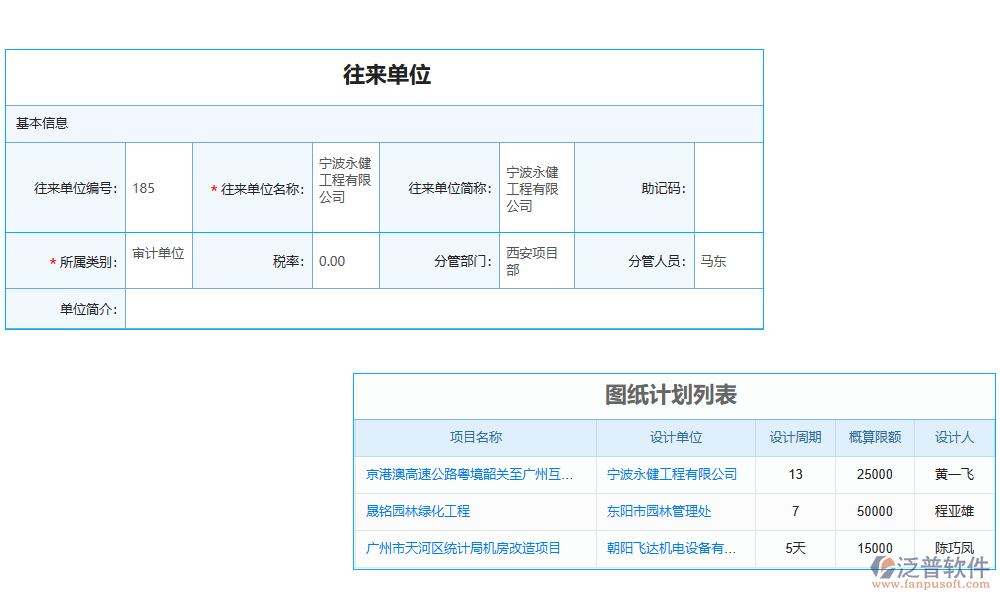Select the 分管人员 field showing 马东
Image resolution: width=1000 pixels, height=600 pixels.
(729, 260)
